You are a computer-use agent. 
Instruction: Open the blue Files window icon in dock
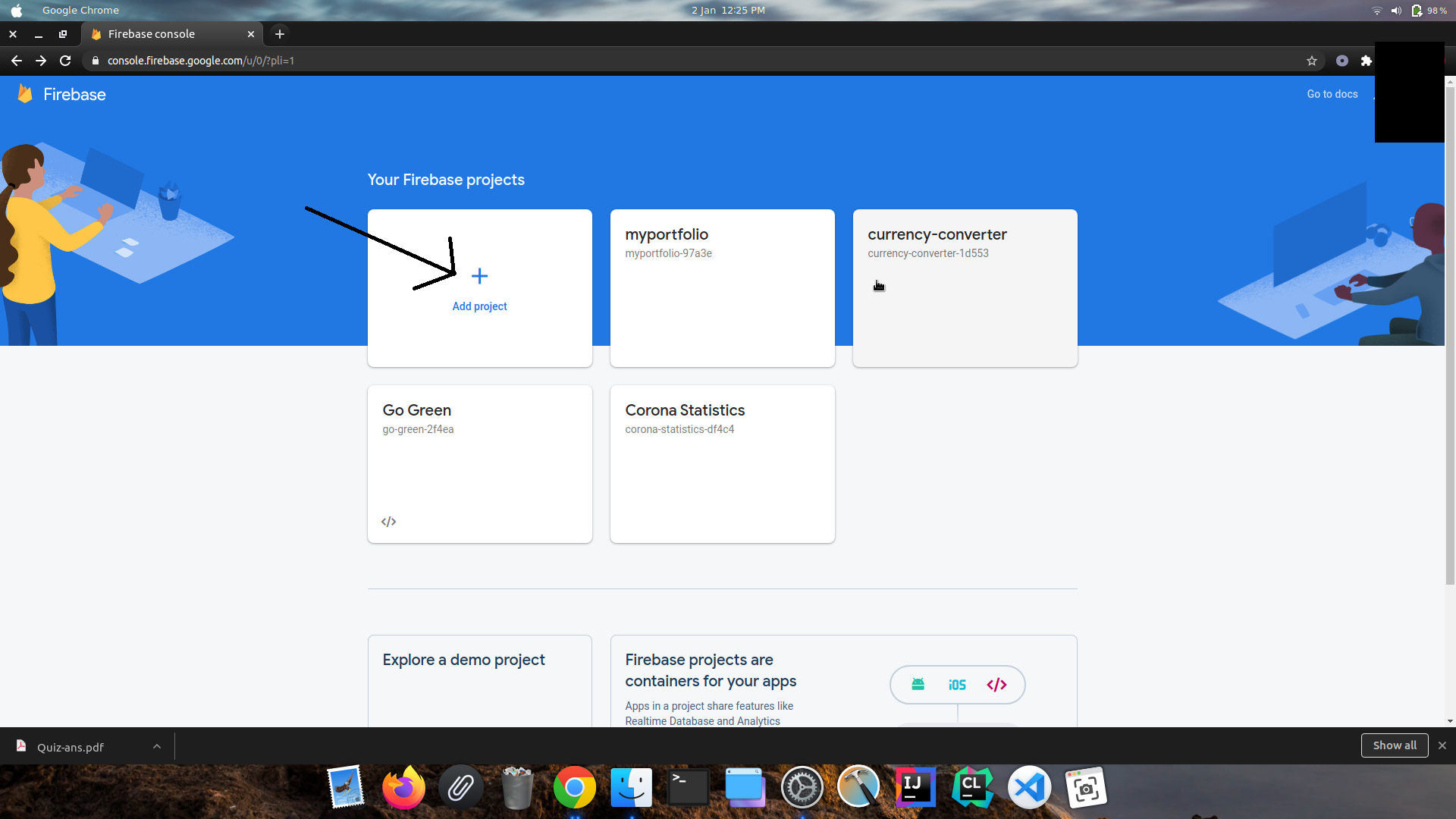745,788
